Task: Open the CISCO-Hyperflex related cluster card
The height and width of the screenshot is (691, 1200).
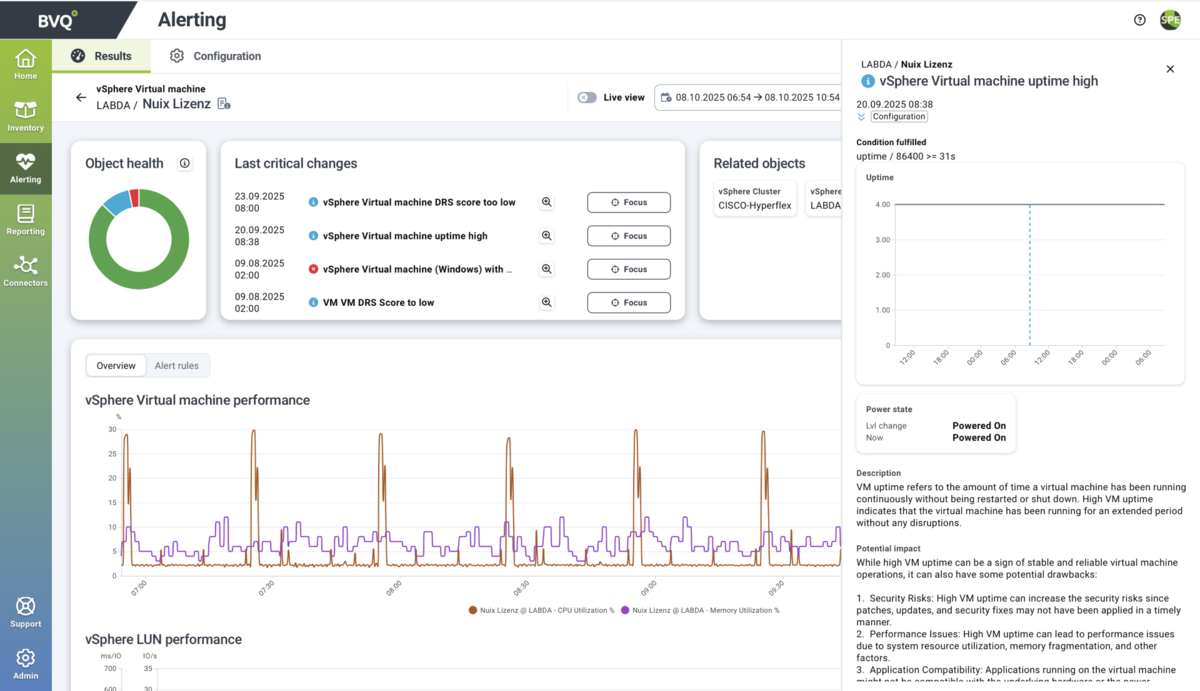Action: coord(755,198)
